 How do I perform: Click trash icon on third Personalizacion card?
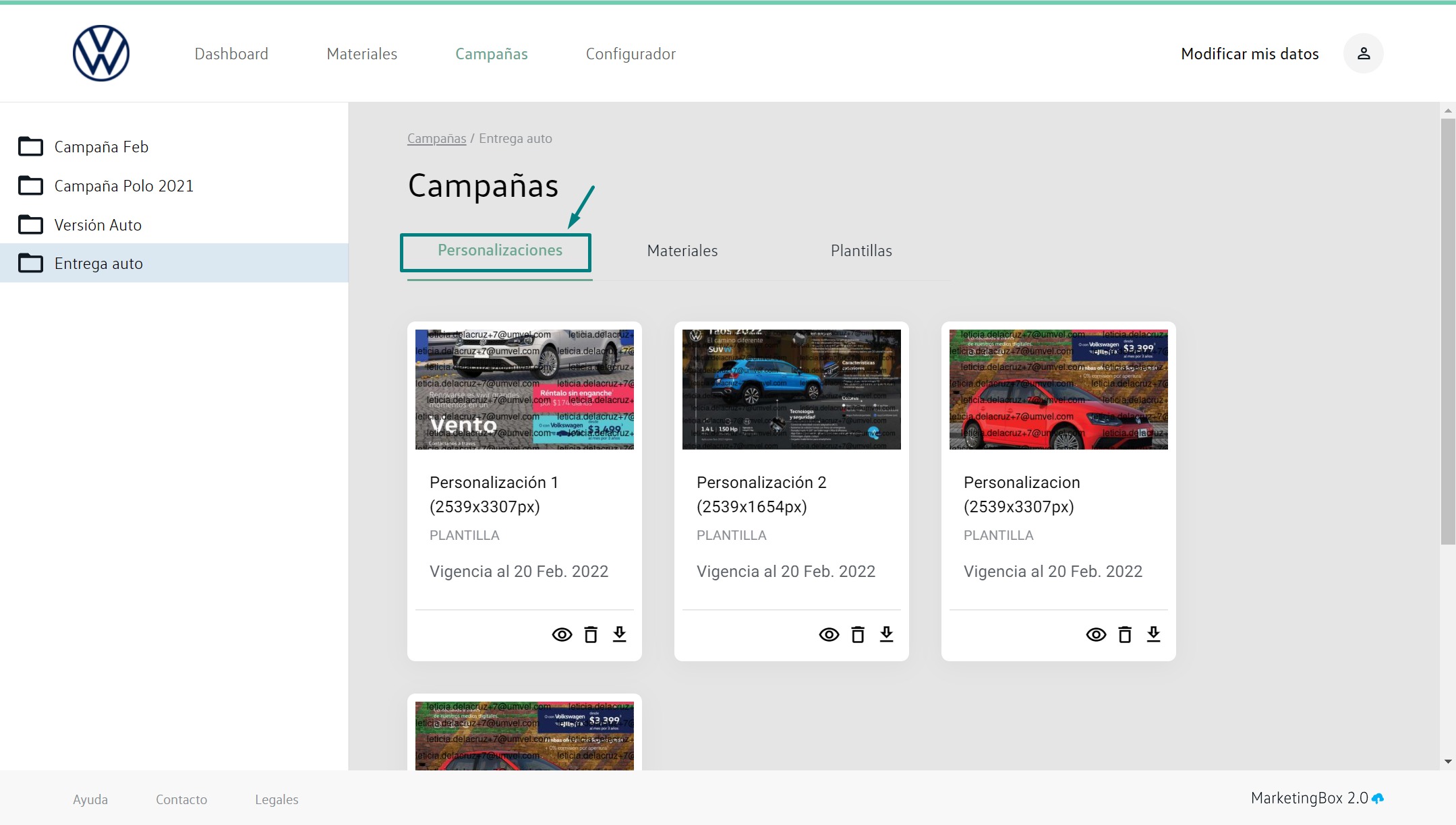click(x=1125, y=634)
